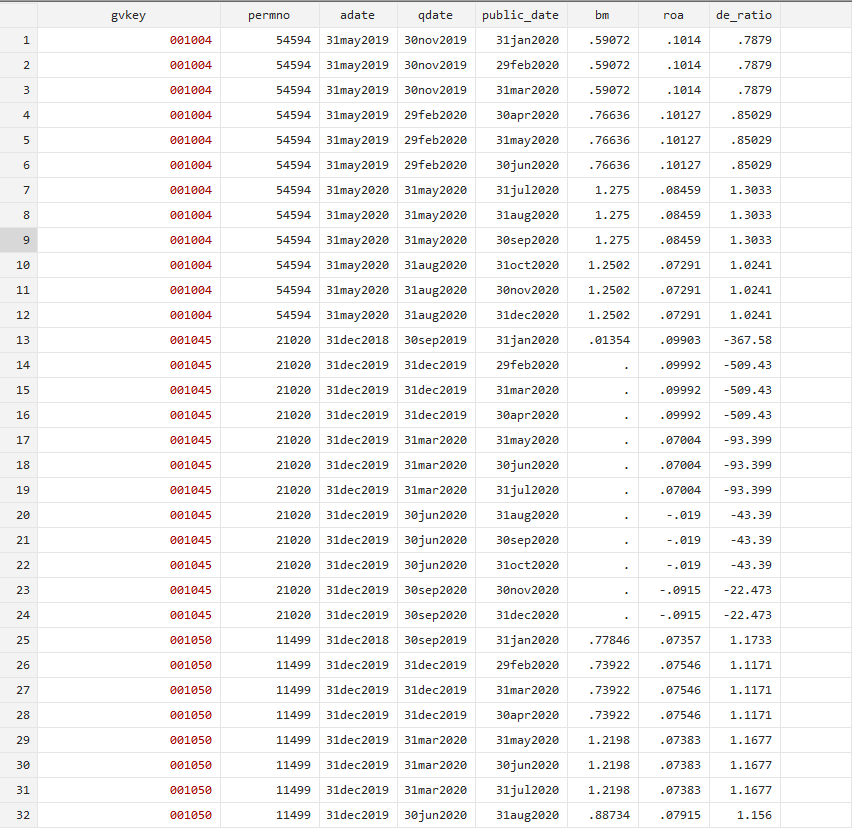Select the de_ratio column header
The height and width of the screenshot is (828, 852).
pos(744,15)
